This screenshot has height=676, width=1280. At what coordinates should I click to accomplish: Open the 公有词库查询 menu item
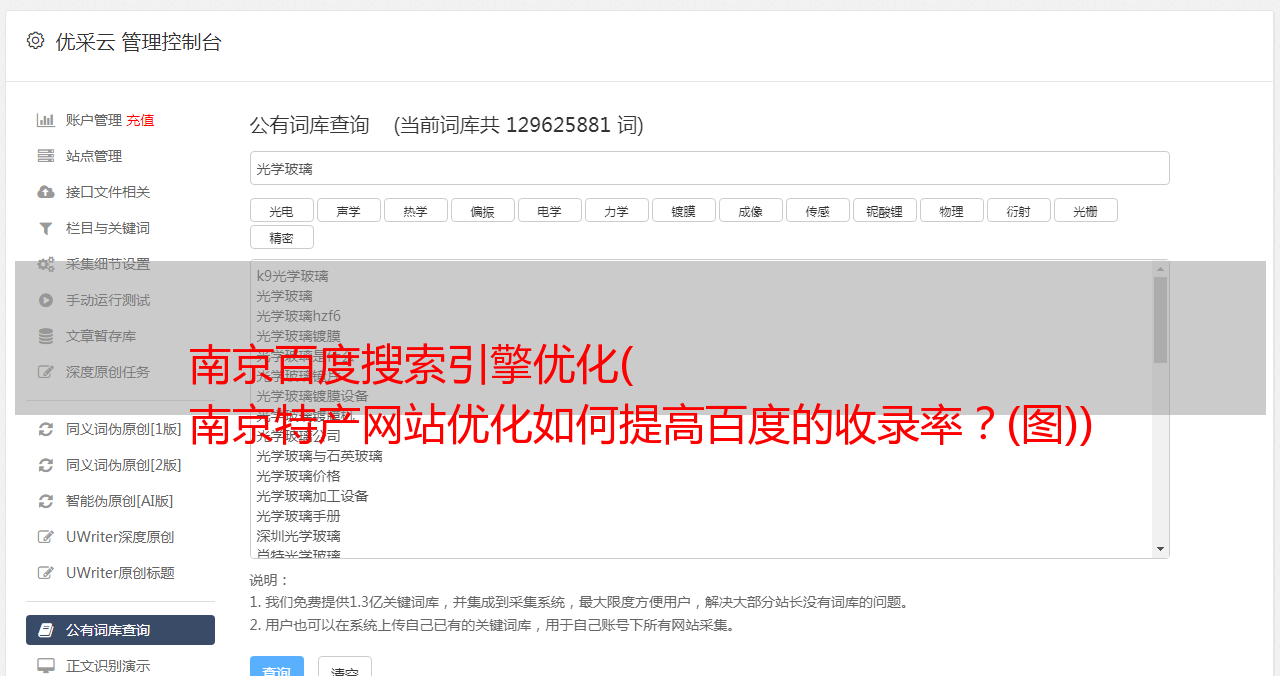point(120,630)
